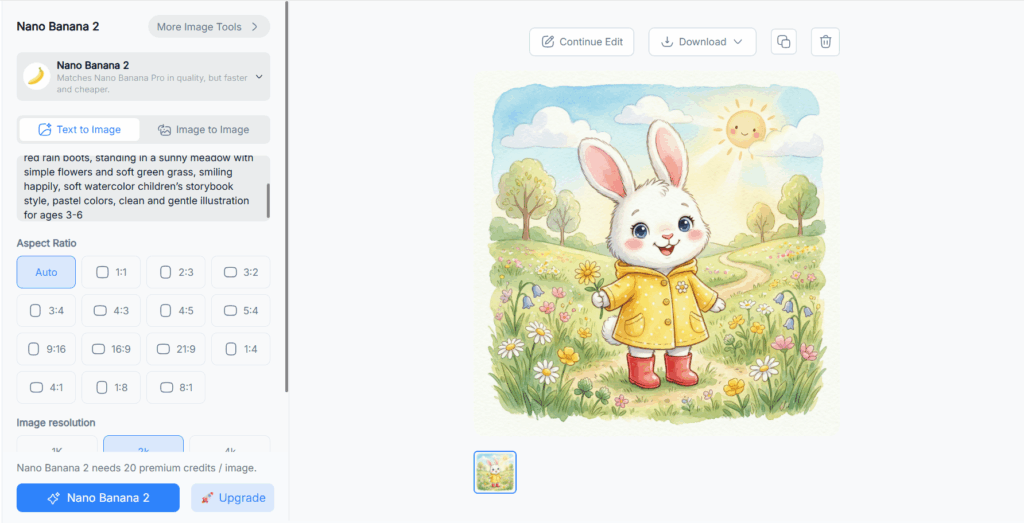The width and height of the screenshot is (1024, 523).
Task: Click the copy image icon
Action: 784,42
